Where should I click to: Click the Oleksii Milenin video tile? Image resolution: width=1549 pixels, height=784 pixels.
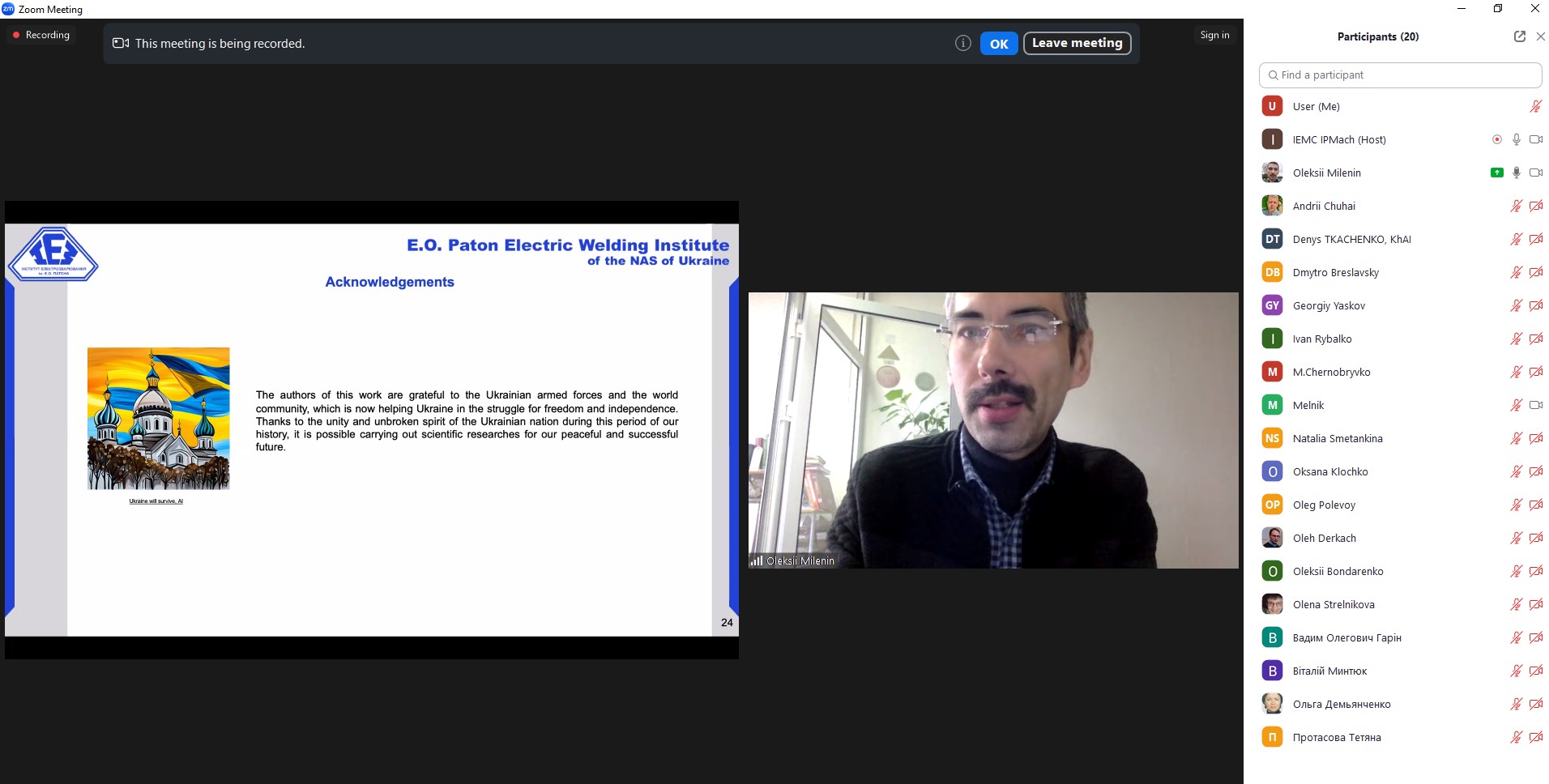pyautogui.click(x=992, y=429)
